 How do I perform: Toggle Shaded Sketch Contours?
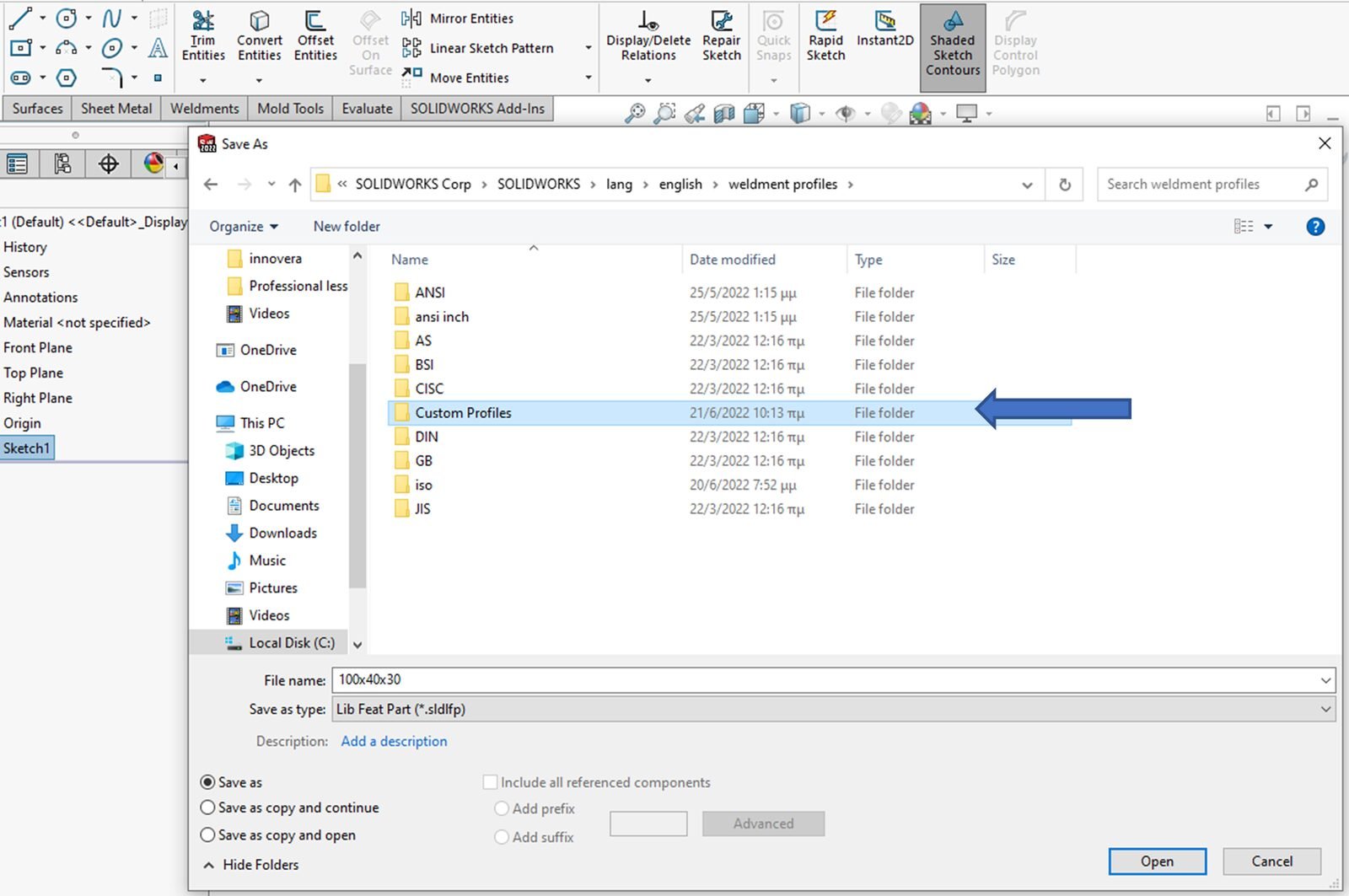pos(953,44)
